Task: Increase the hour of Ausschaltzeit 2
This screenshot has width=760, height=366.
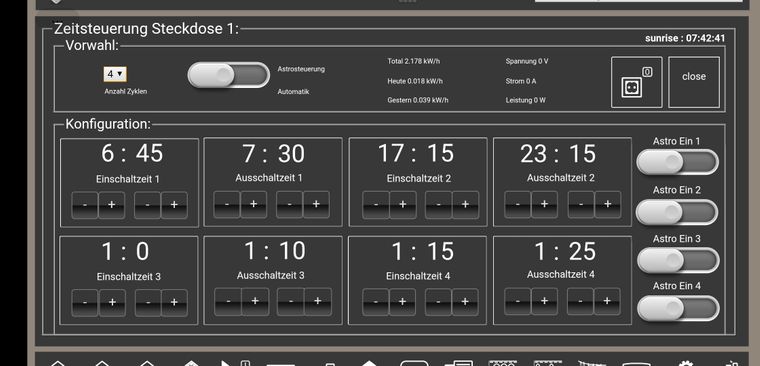Action: tap(544, 204)
